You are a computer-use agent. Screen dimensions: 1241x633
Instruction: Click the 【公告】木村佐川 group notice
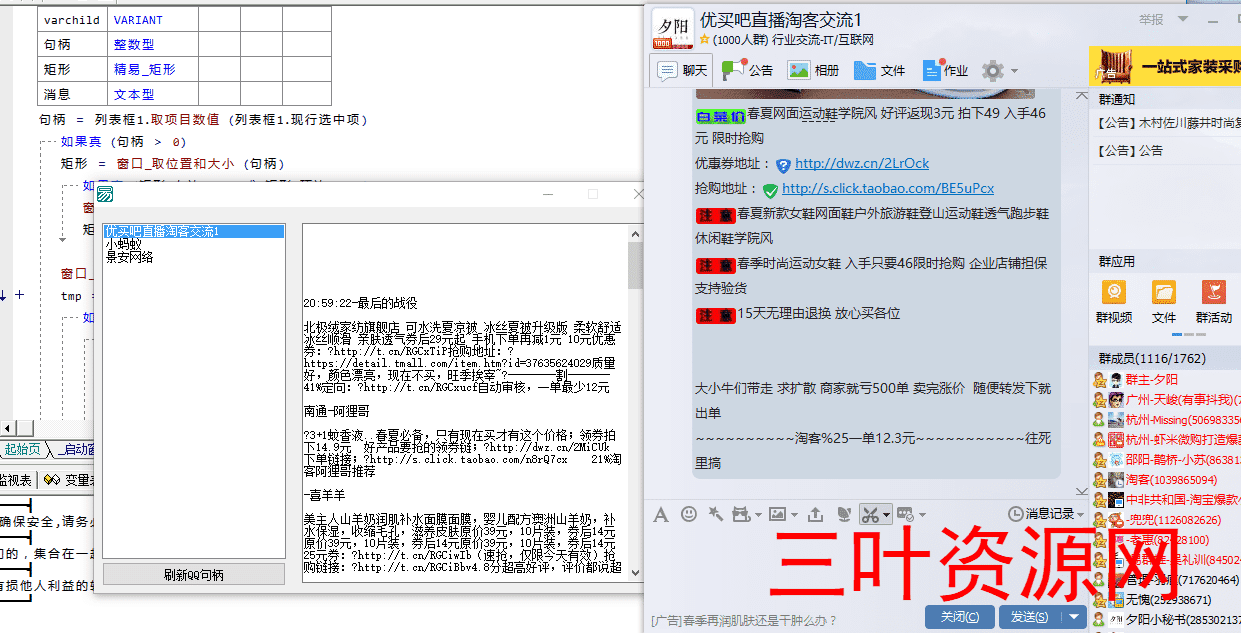(1169, 124)
